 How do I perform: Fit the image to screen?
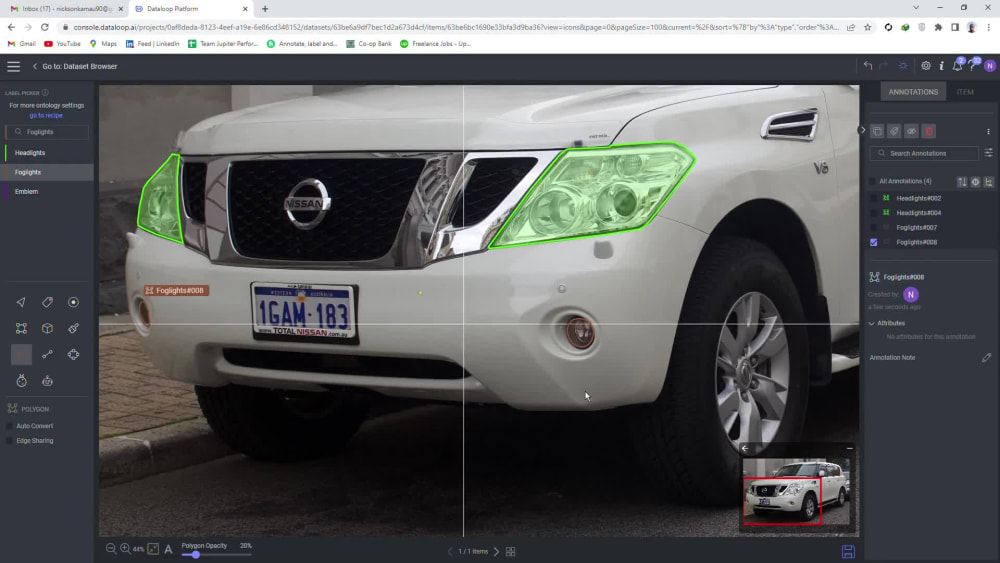[x=153, y=548]
